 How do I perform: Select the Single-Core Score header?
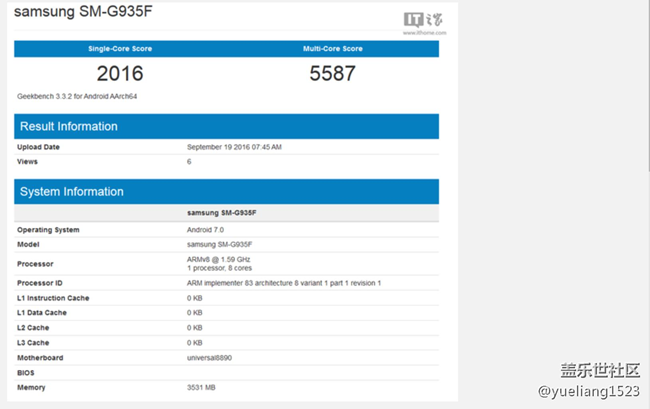(x=120, y=48)
